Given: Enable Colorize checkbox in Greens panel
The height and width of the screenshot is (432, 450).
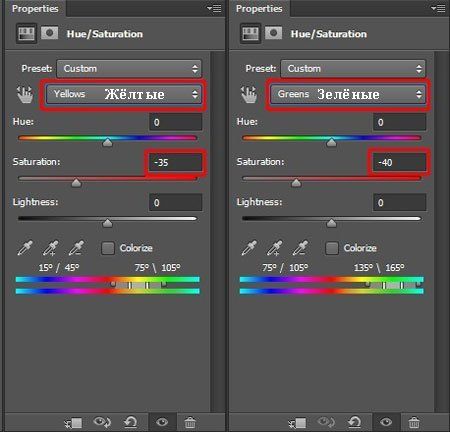Looking at the screenshot, I should (332, 248).
